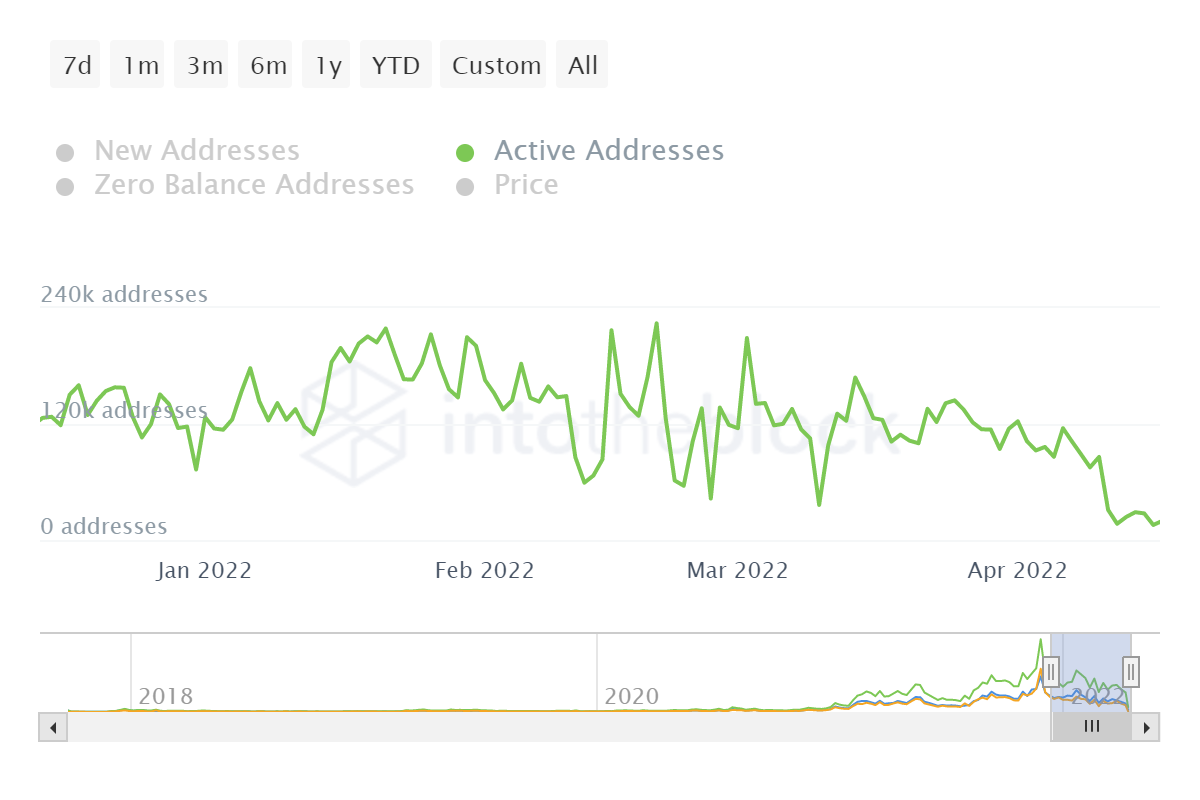Show All historical data
The width and height of the screenshot is (1200, 800).
tap(582, 65)
